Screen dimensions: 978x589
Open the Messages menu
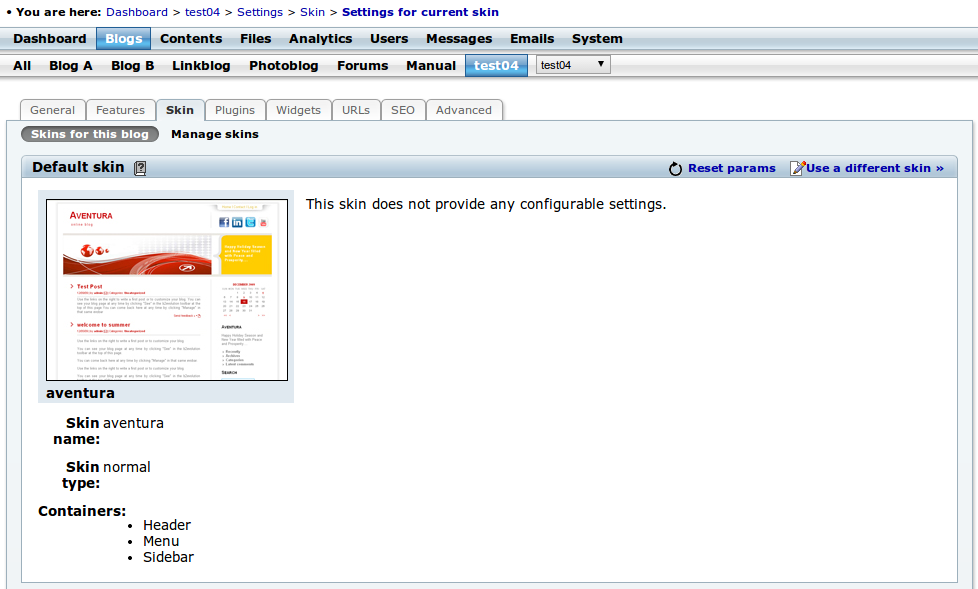(459, 39)
